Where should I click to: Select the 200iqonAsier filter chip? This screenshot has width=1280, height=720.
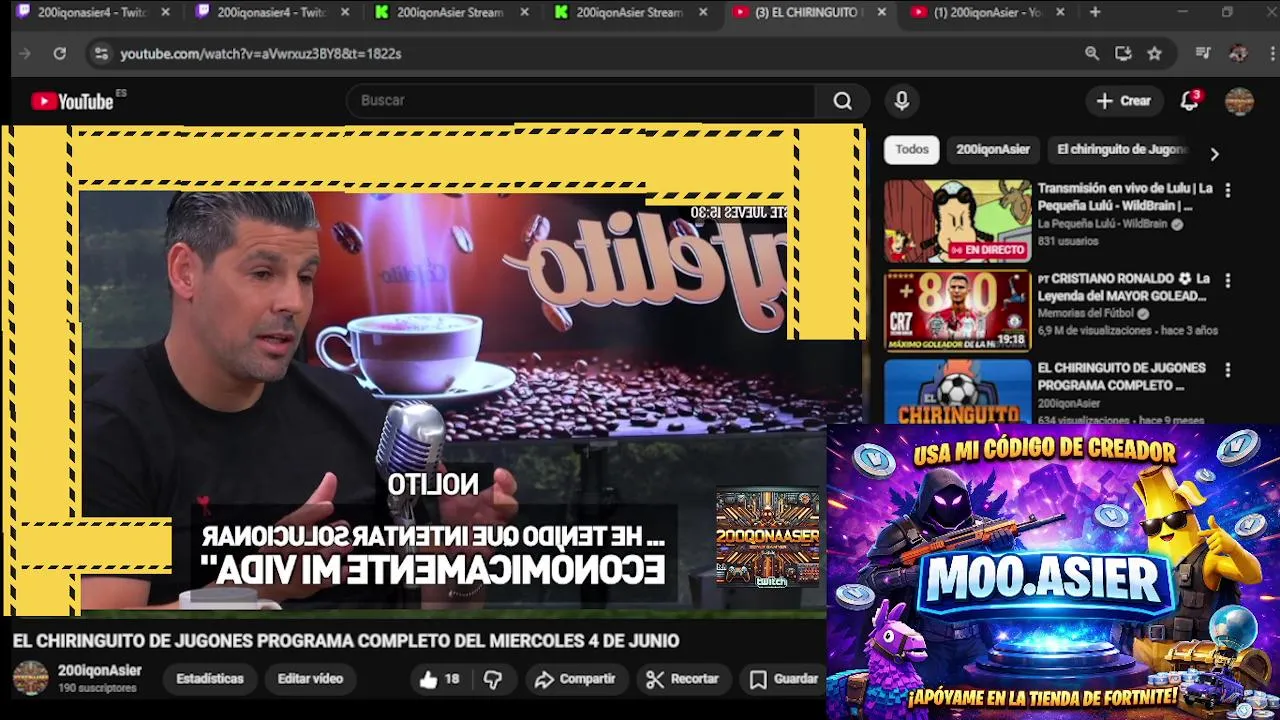[992, 149]
